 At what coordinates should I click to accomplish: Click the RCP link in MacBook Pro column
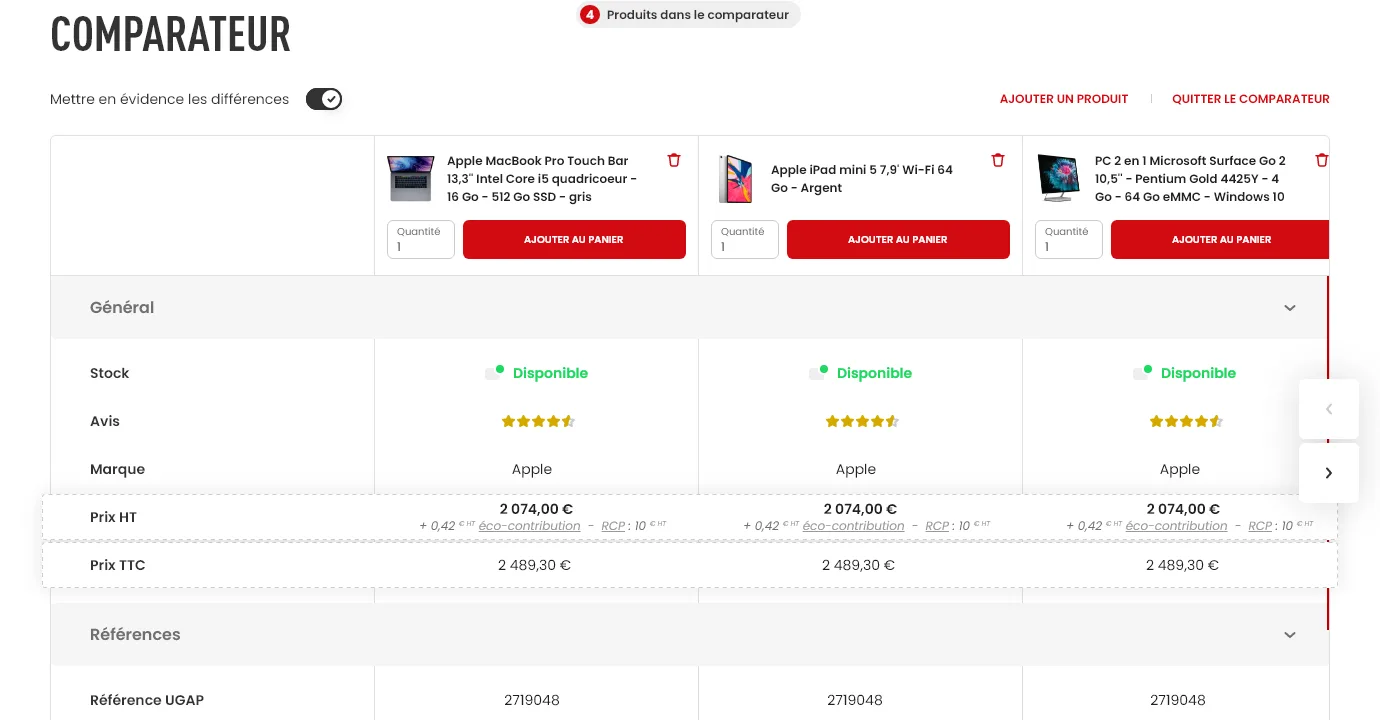tap(613, 526)
